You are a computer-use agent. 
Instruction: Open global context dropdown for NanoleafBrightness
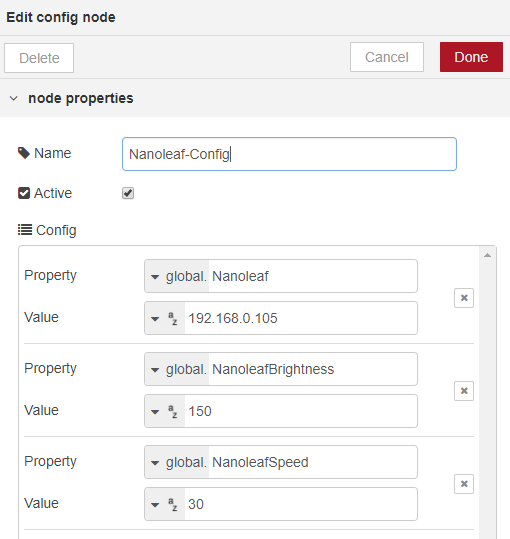pos(177,369)
